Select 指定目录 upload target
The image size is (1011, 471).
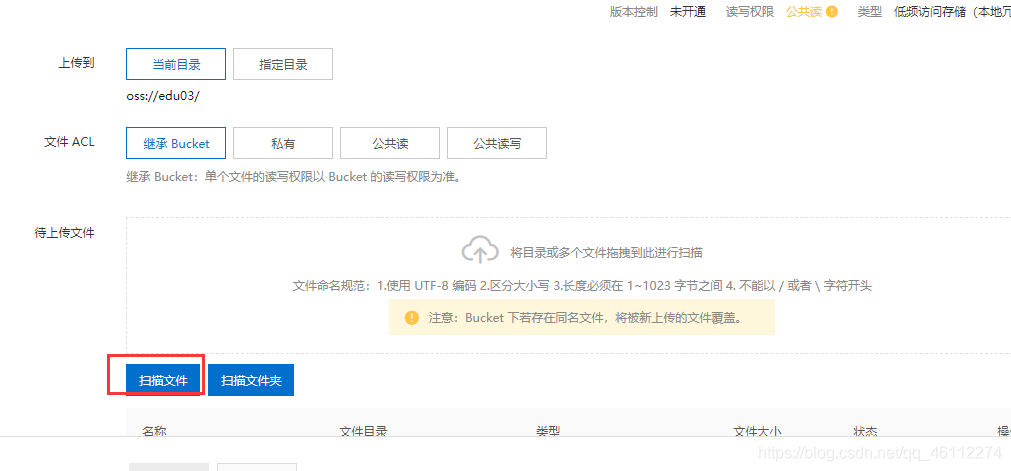[x=283, y=65]
